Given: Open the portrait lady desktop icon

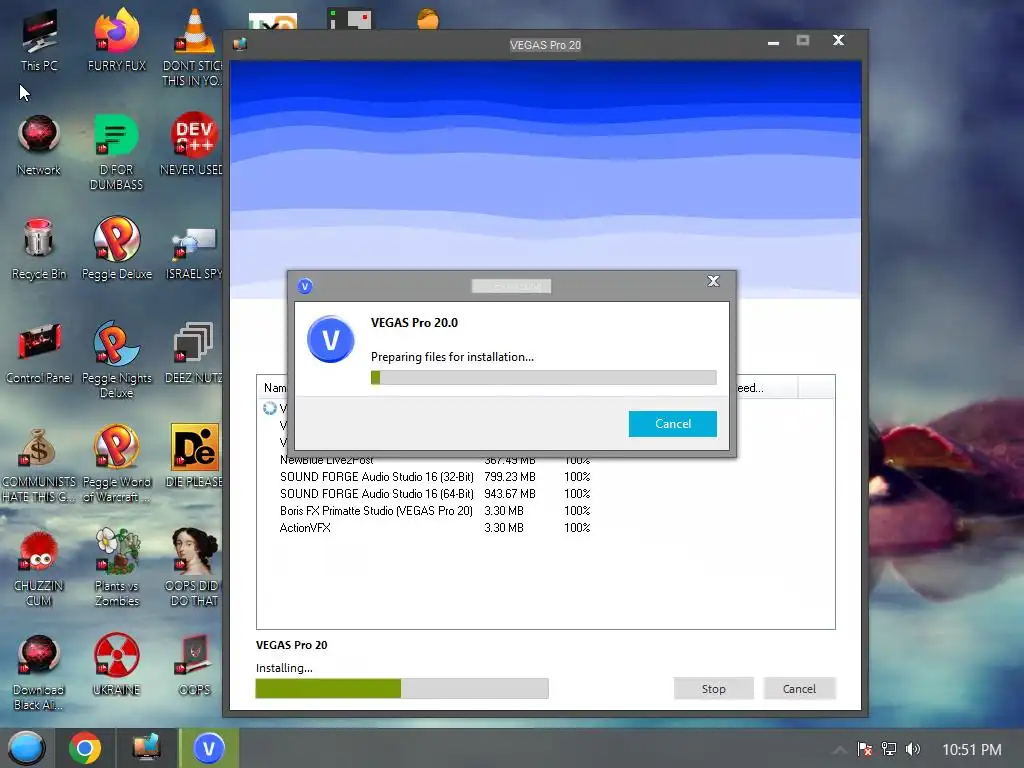Looking at the screenshot, I should [195, 567].
